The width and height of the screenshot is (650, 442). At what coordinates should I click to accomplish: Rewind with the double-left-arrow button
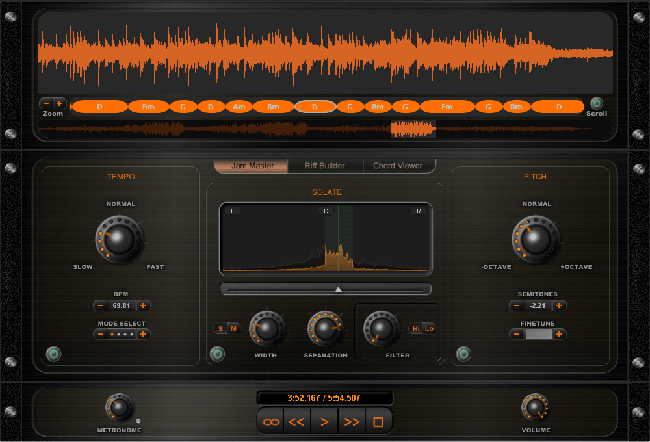coord(297,422)
